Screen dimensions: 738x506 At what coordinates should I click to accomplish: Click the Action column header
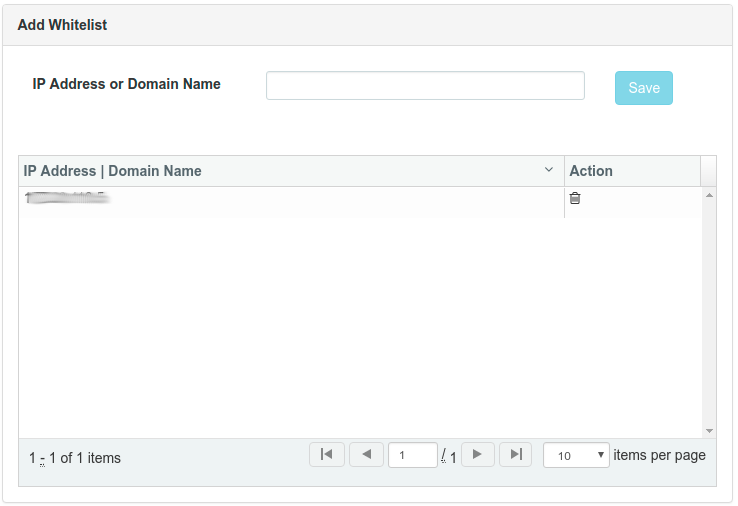[591, 171]
